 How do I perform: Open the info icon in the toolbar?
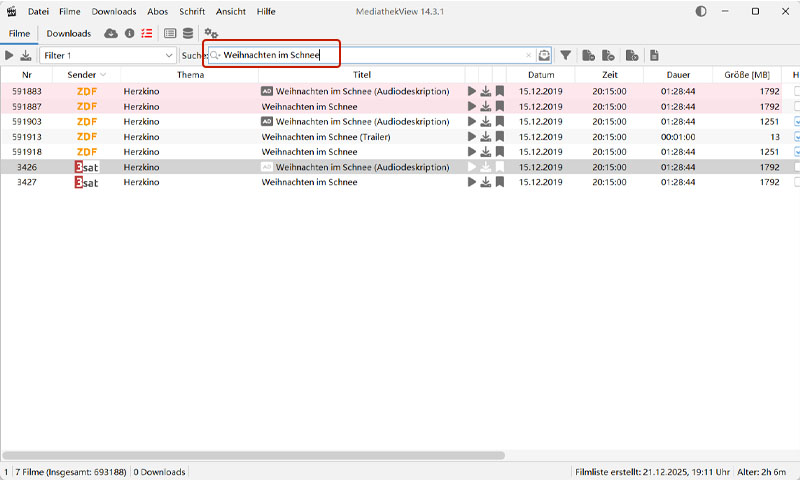click(129, 33)
